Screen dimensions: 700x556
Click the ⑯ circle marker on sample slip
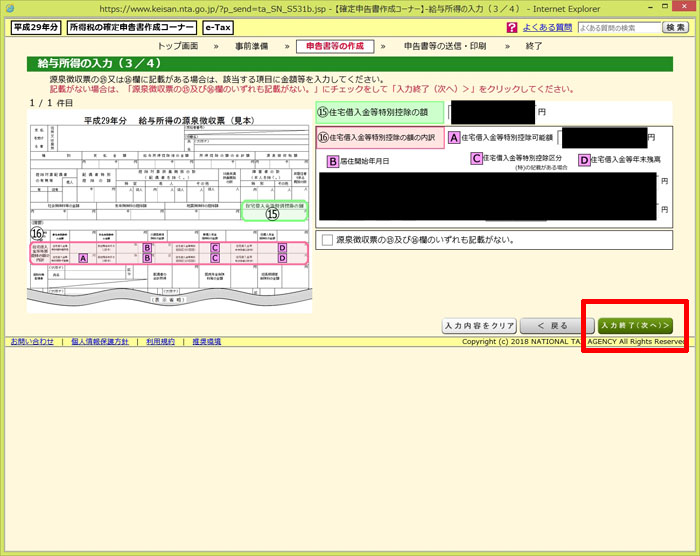pos(37,233)
